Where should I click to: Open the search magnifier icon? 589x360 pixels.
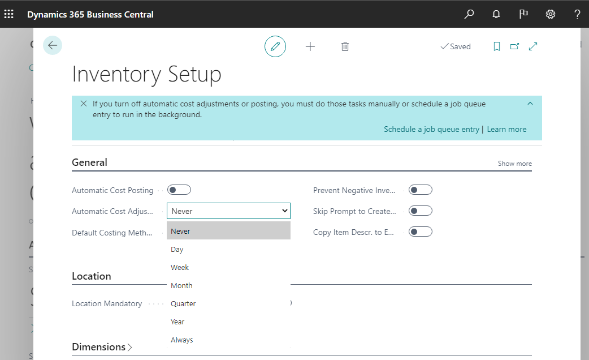[469, 14]
